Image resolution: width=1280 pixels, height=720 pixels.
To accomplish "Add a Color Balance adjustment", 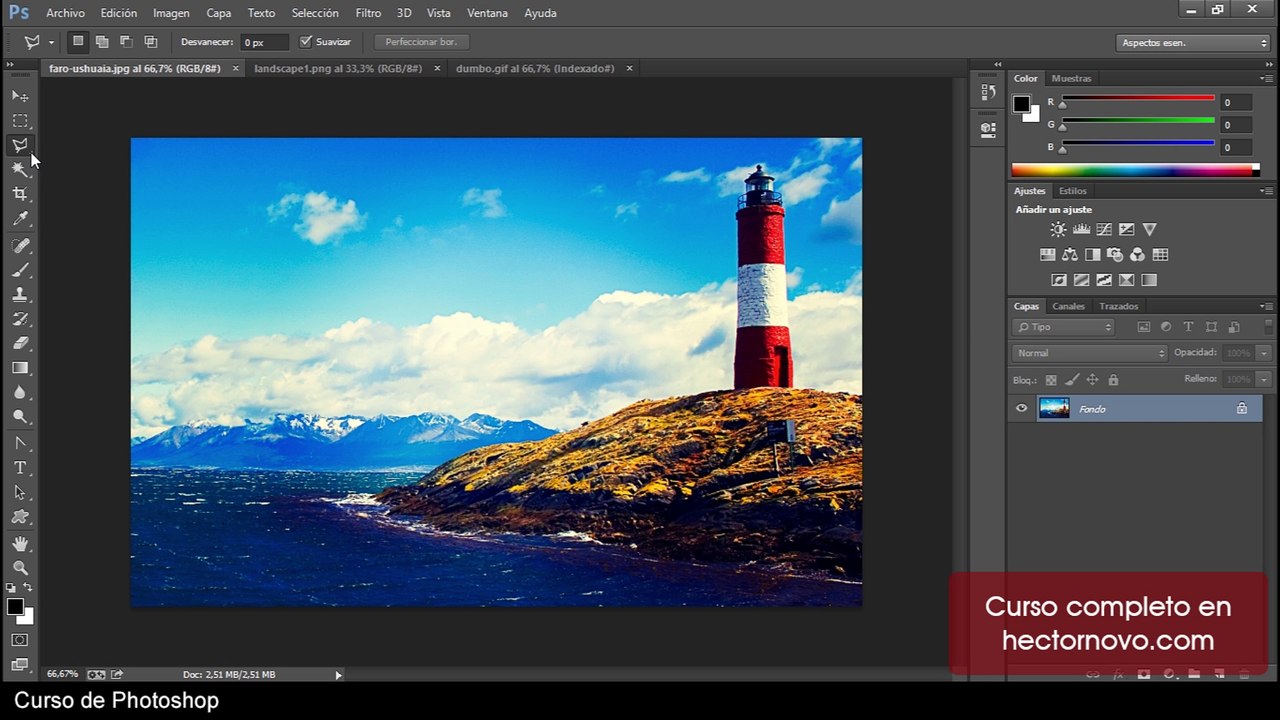I will point(1070,255).
